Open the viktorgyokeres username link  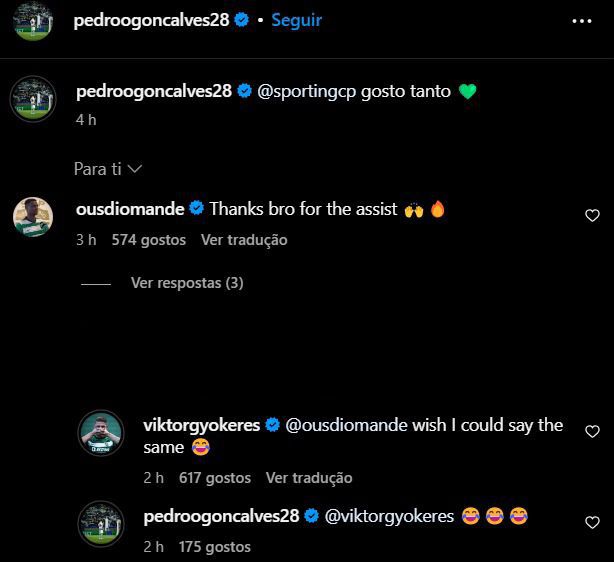coord(201,425)
